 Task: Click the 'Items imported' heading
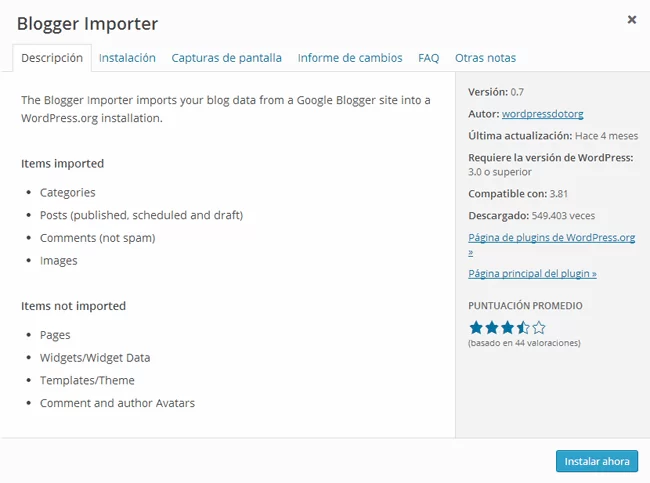click(x=63, y=163)
